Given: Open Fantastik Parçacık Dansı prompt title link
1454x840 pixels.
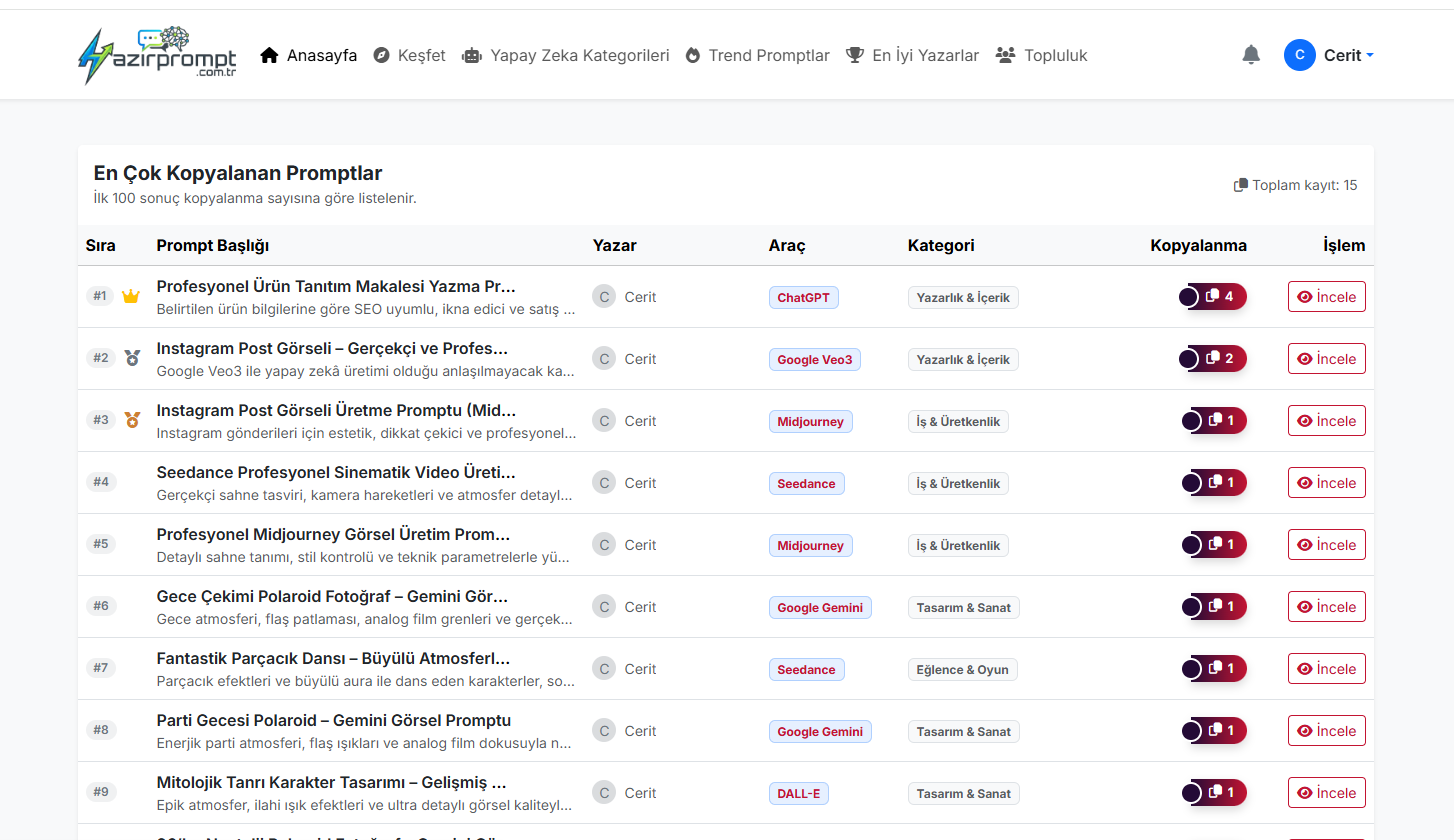Looking at the screenshot, I should (x=334, y=658).
